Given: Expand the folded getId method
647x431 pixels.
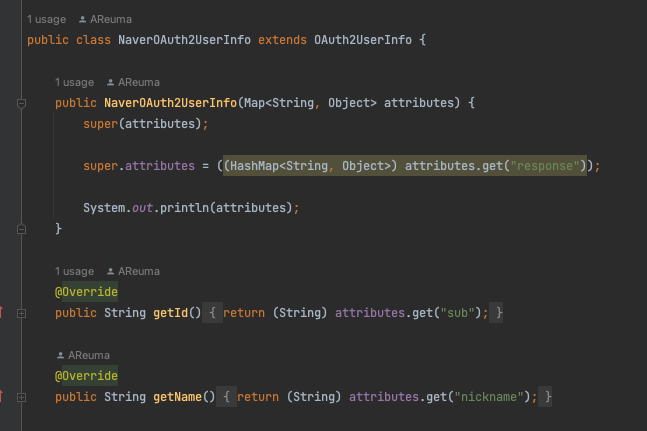Looking at the screenshot, I should (x=21, y=313).
